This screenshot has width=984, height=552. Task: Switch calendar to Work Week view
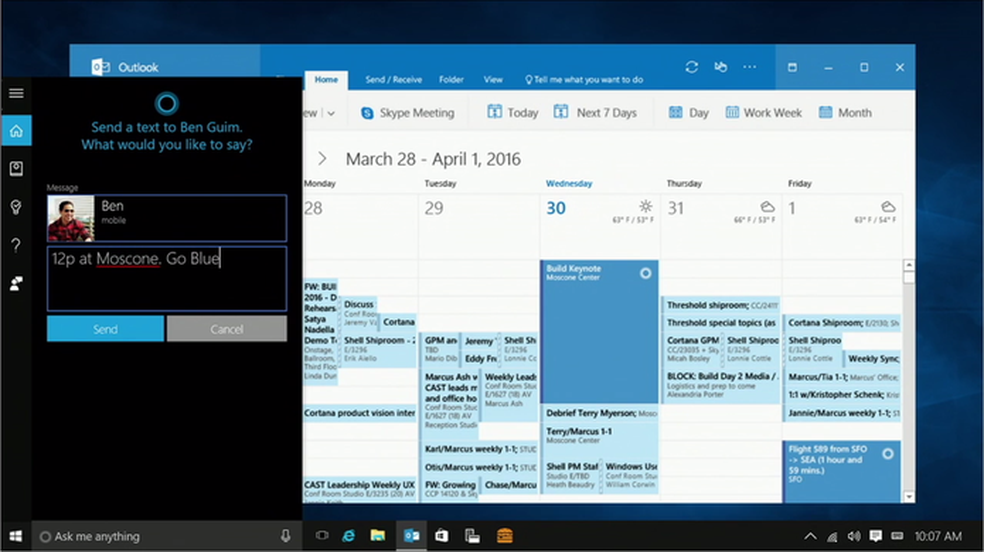pyautogui.click(x=764, y=113)
